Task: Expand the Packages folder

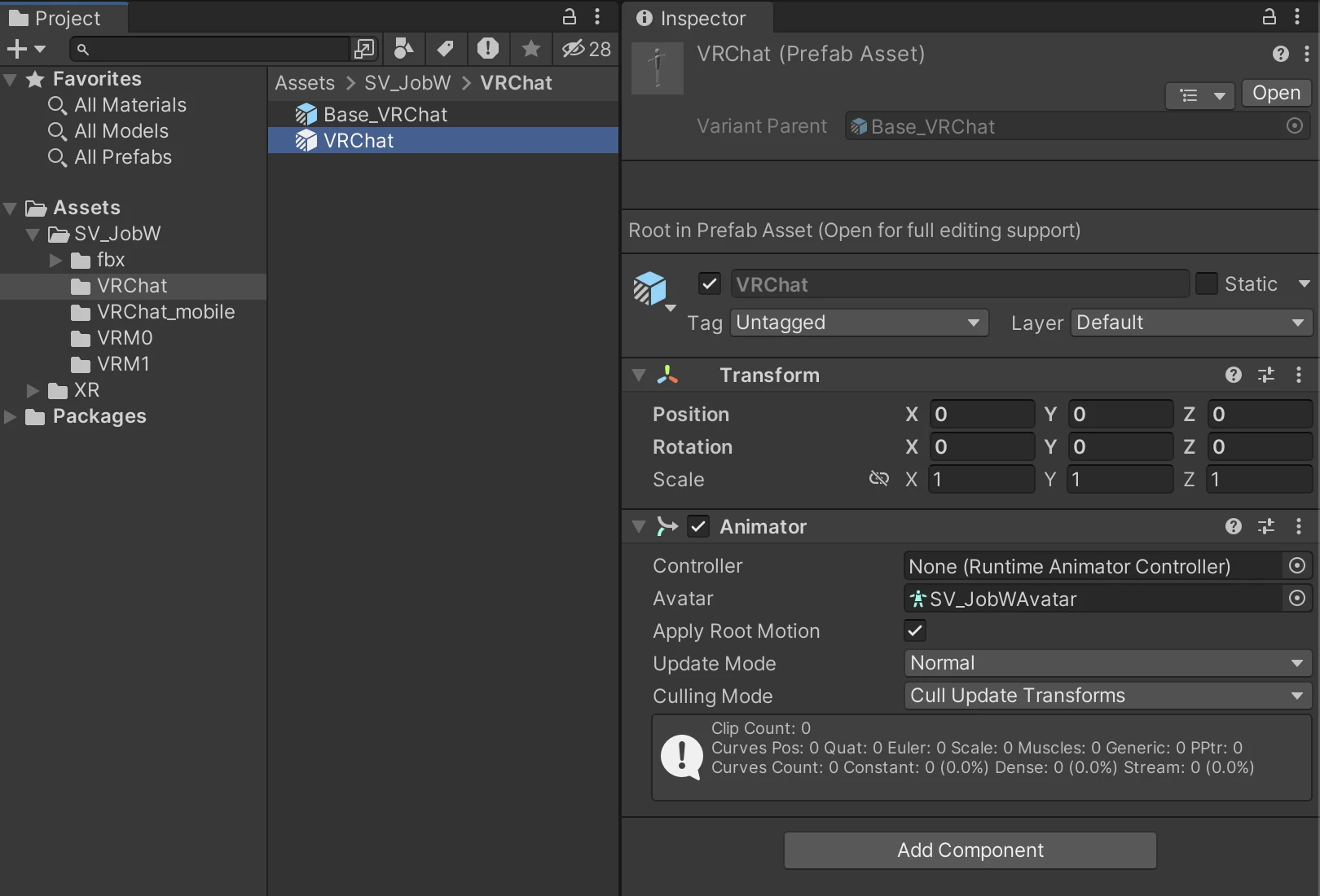Action: coord(11,416)
